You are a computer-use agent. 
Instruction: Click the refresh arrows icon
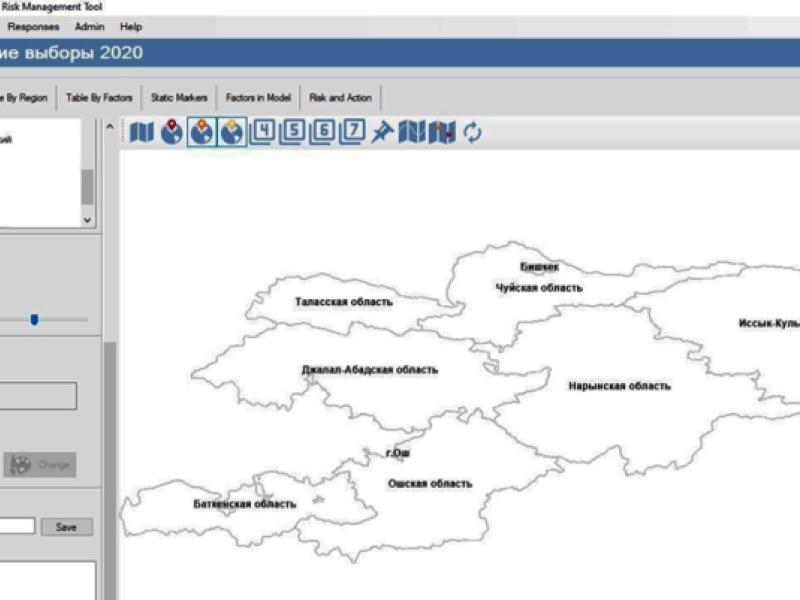coord(472,132)
